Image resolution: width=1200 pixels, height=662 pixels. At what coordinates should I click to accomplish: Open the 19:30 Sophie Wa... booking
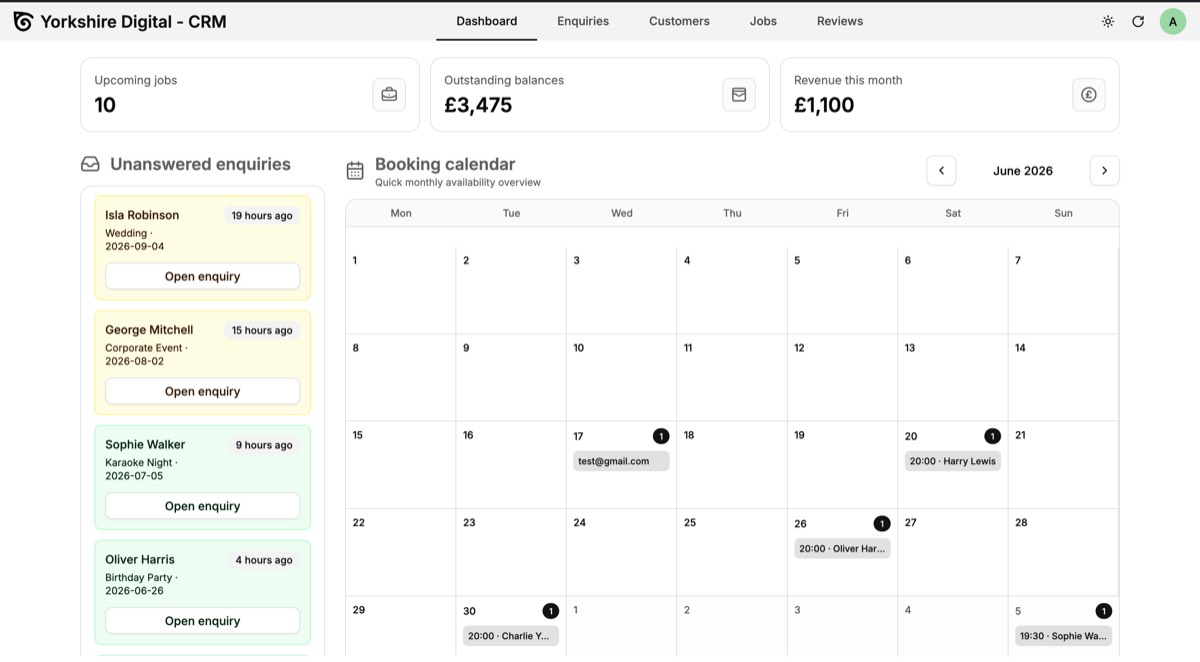pos(1063,636)
